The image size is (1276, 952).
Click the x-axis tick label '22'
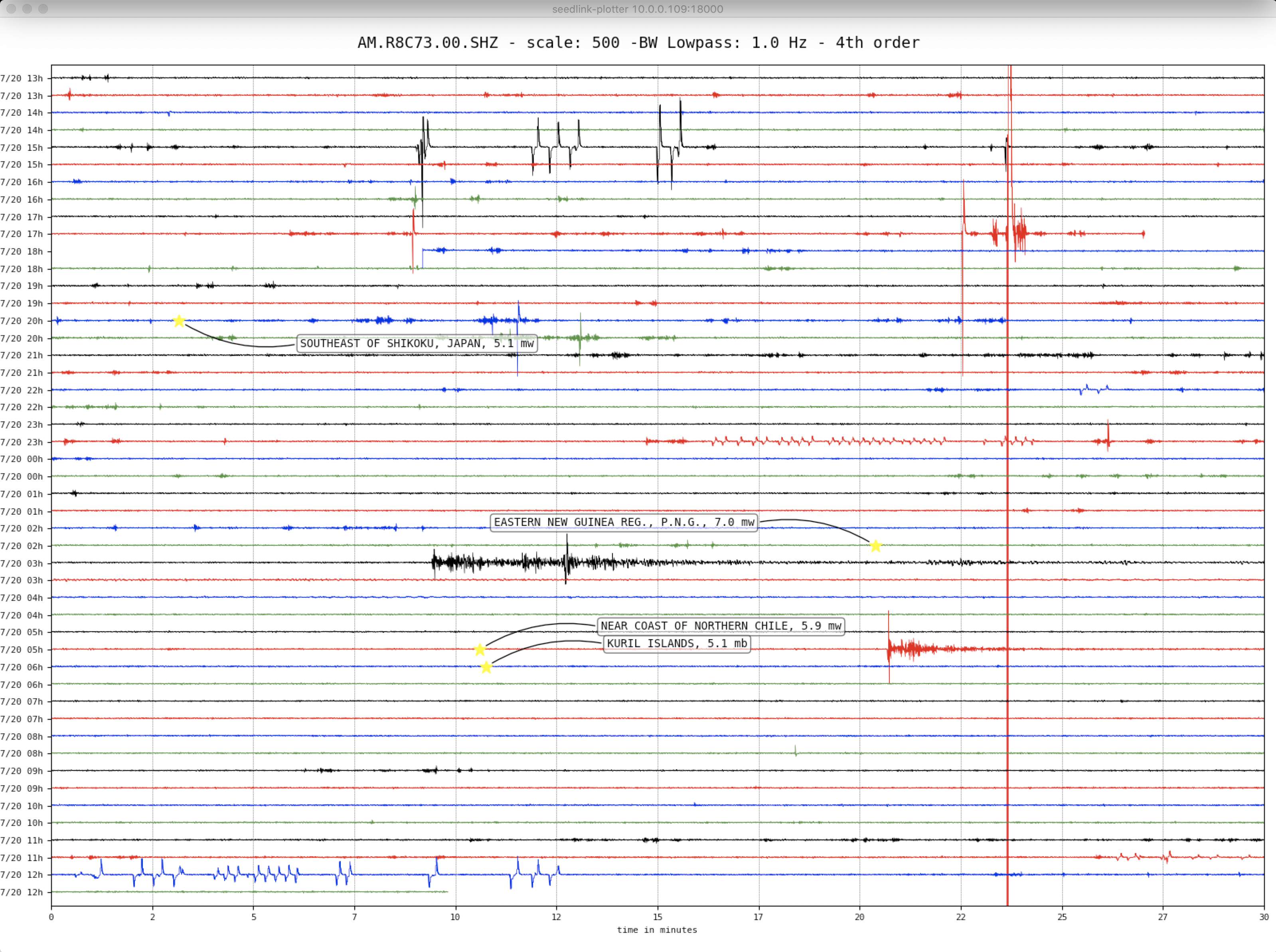[961, 916]
